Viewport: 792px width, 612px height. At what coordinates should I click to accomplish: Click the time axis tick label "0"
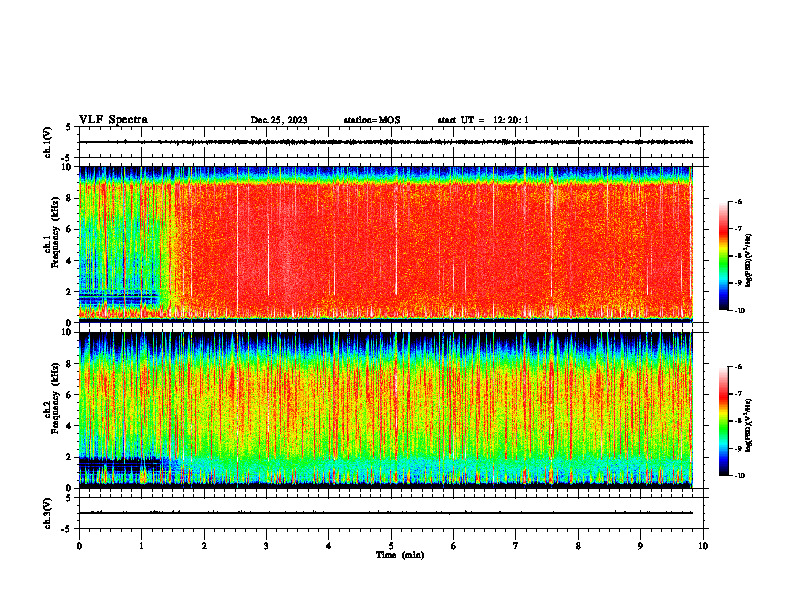tap(79, 546)
